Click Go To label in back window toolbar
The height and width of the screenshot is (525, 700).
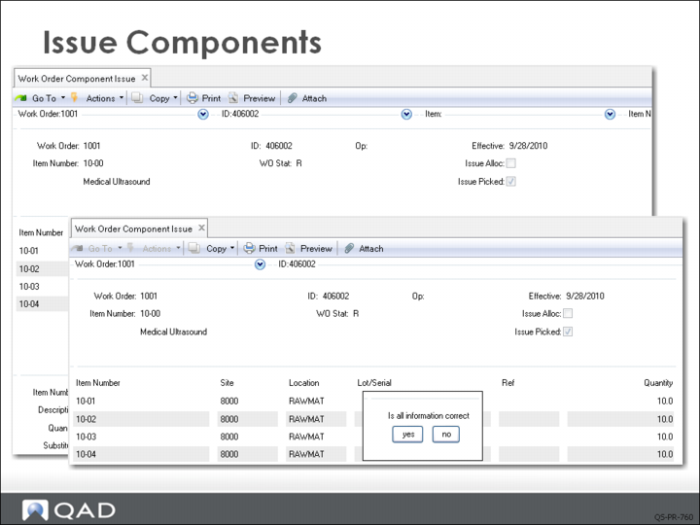coord(44,98)
